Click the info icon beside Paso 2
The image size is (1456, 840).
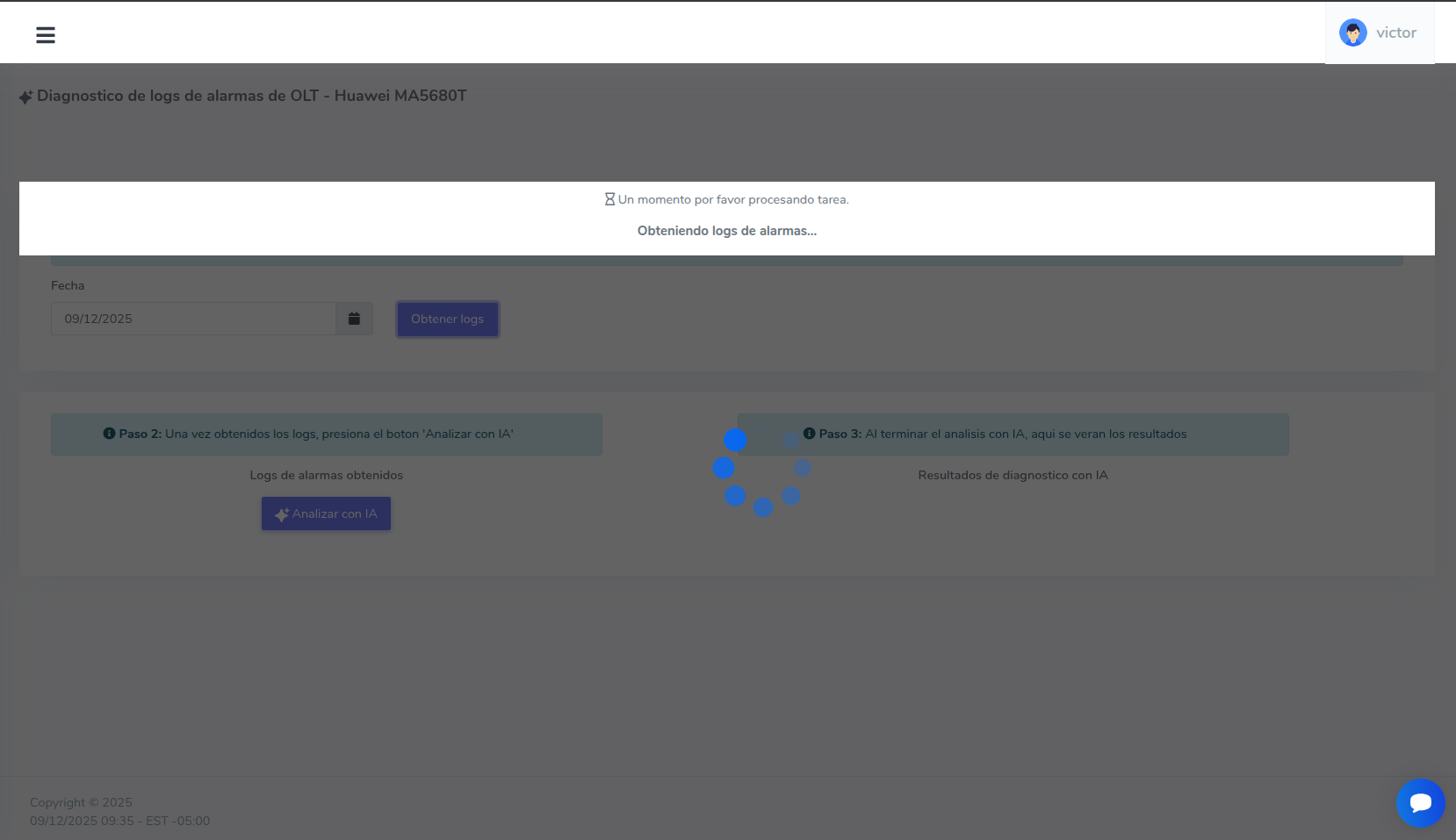pyautogui.click(x=110, y=434)
